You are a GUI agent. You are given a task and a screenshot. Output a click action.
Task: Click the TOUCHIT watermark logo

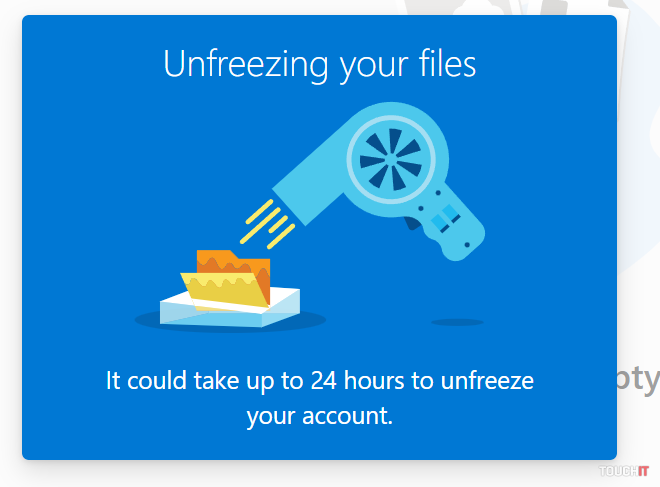pos(625,470)
